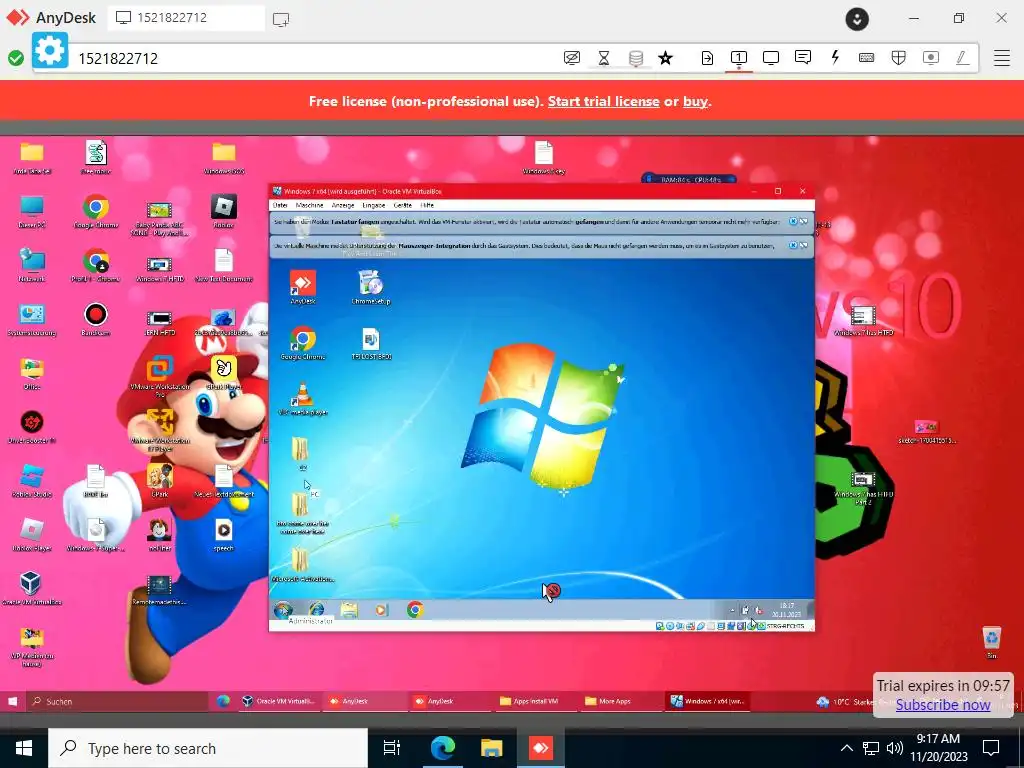Add session to favorites with star icon
The width and height of the screenshot is (1024, 768).
coord(665,58)
